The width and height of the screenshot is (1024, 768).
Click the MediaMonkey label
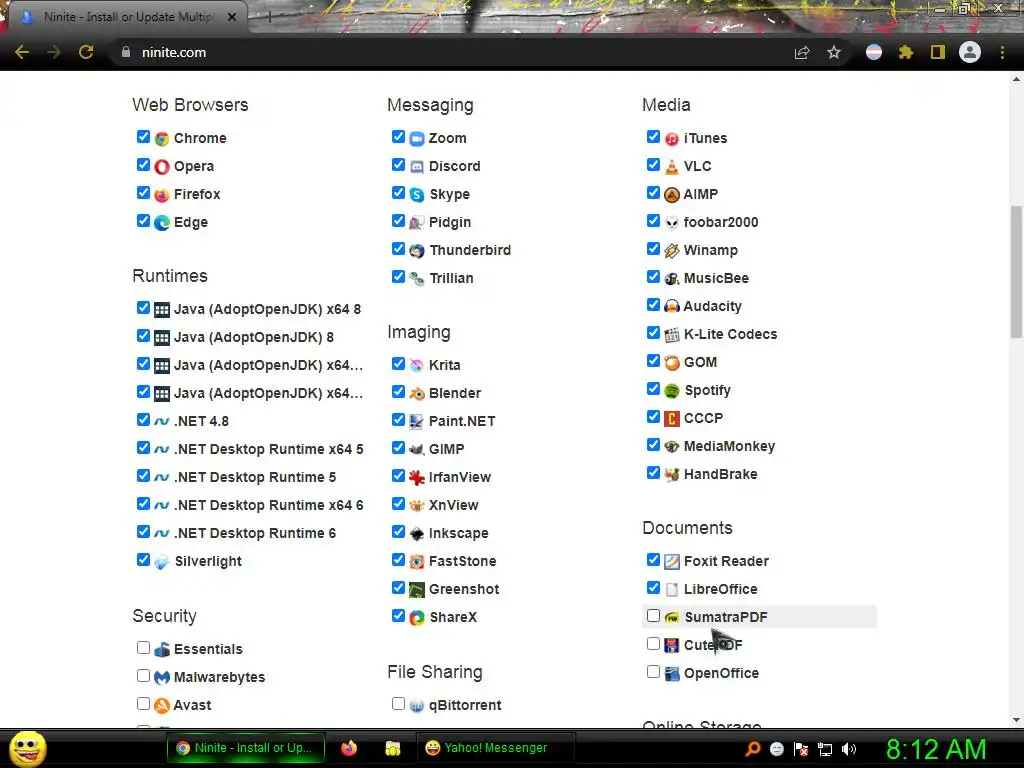point(729,447)
